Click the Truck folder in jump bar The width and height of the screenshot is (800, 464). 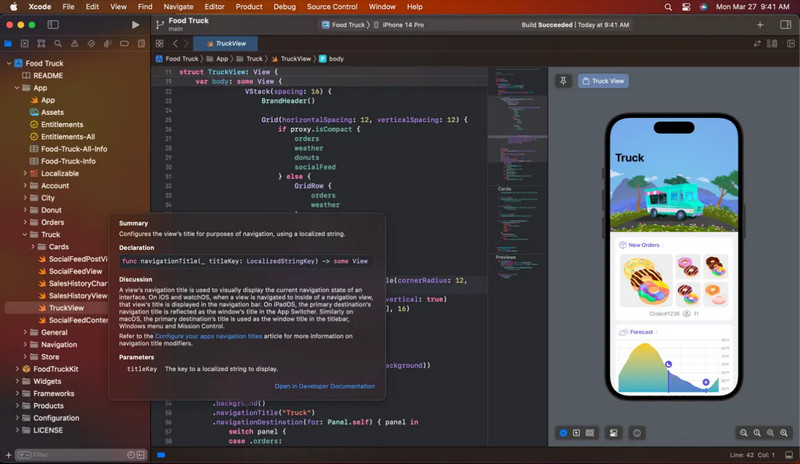point(249,59)
